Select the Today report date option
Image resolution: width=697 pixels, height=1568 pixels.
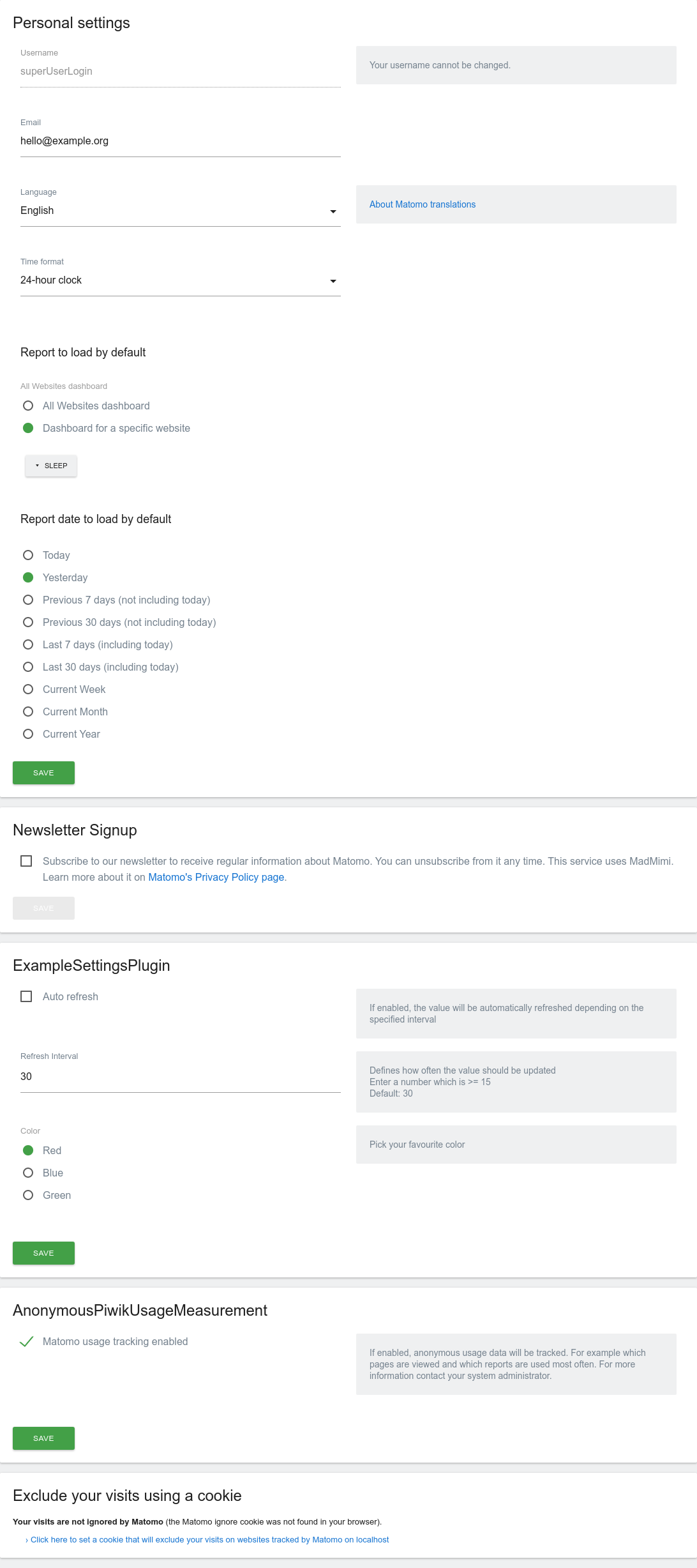[x=28, y=555]
